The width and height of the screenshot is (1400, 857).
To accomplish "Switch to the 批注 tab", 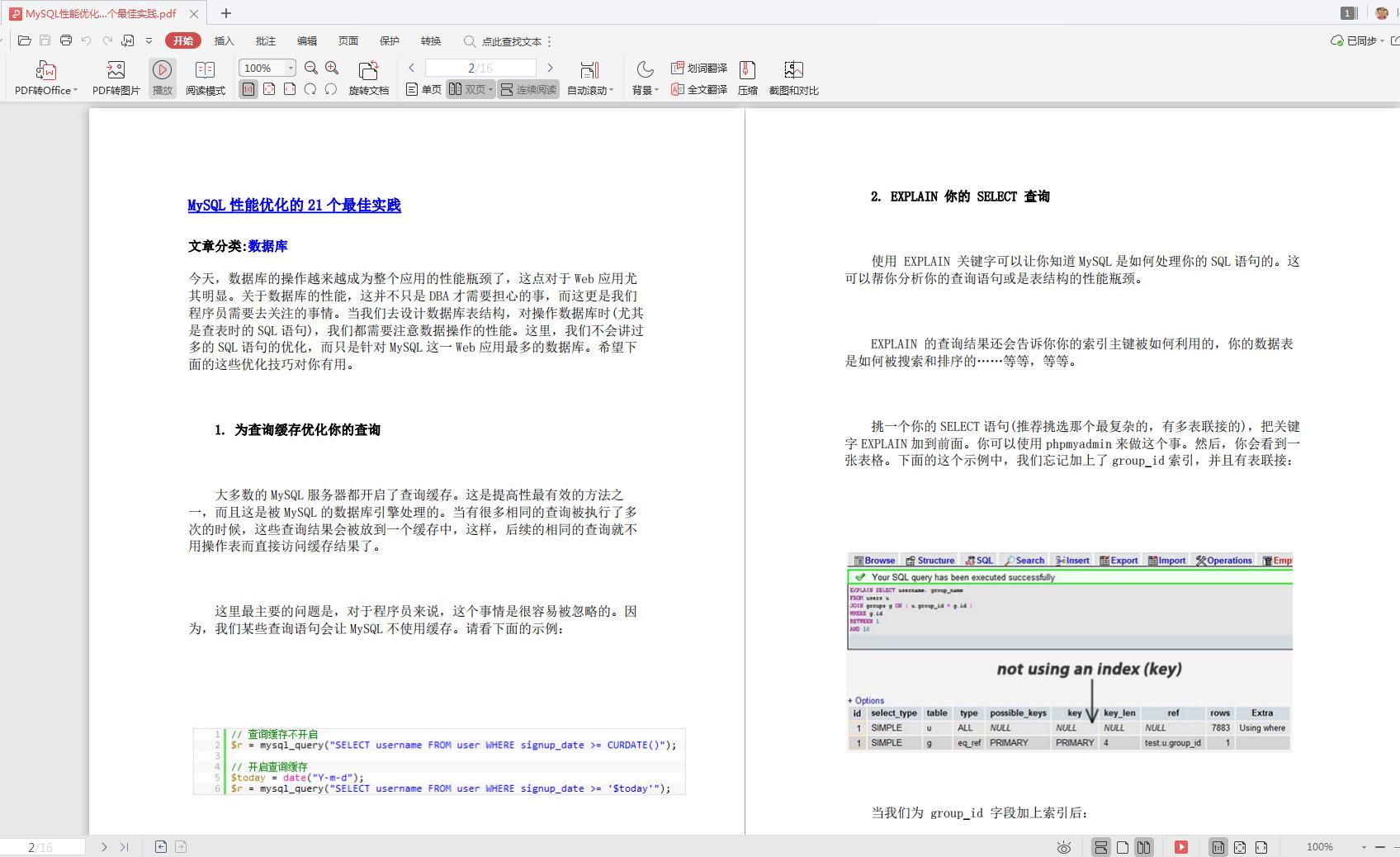I will tap(263, 40).
